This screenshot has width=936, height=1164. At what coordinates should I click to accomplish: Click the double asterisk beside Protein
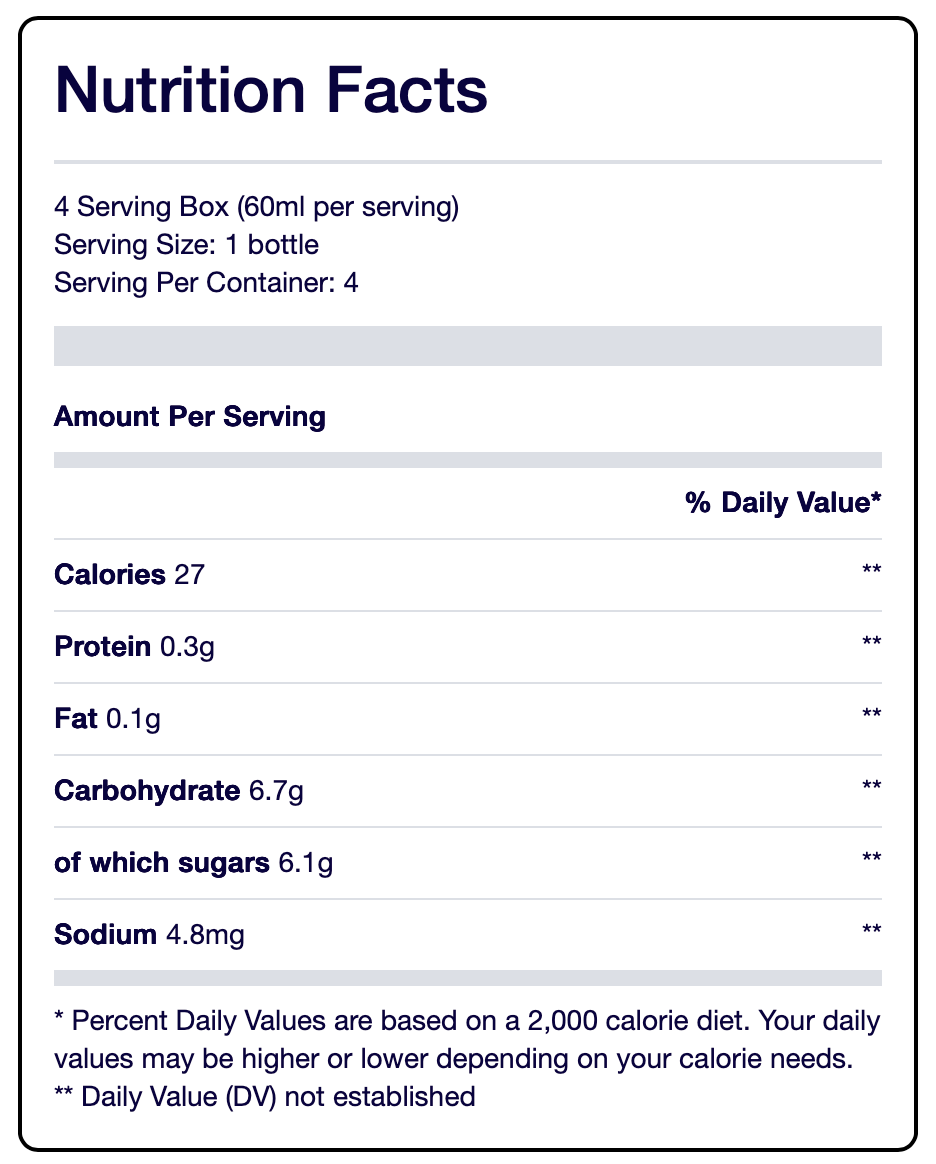click(x=871, y=641)
